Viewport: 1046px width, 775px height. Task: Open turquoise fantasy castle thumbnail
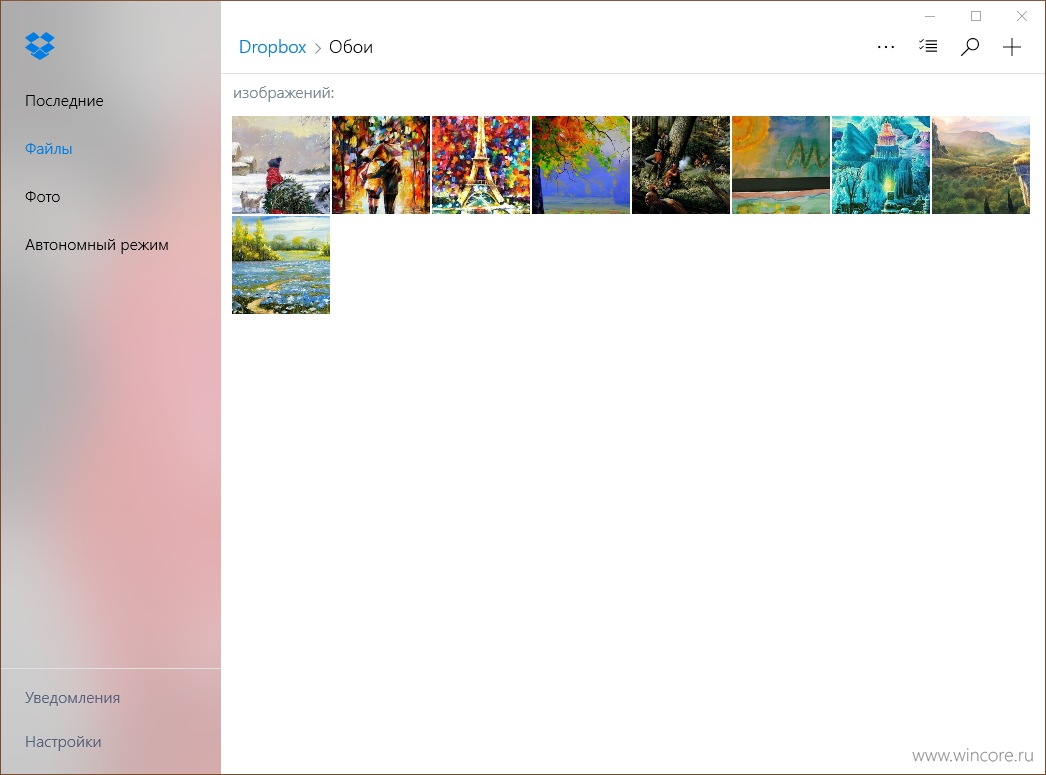[x=881, y=165]
